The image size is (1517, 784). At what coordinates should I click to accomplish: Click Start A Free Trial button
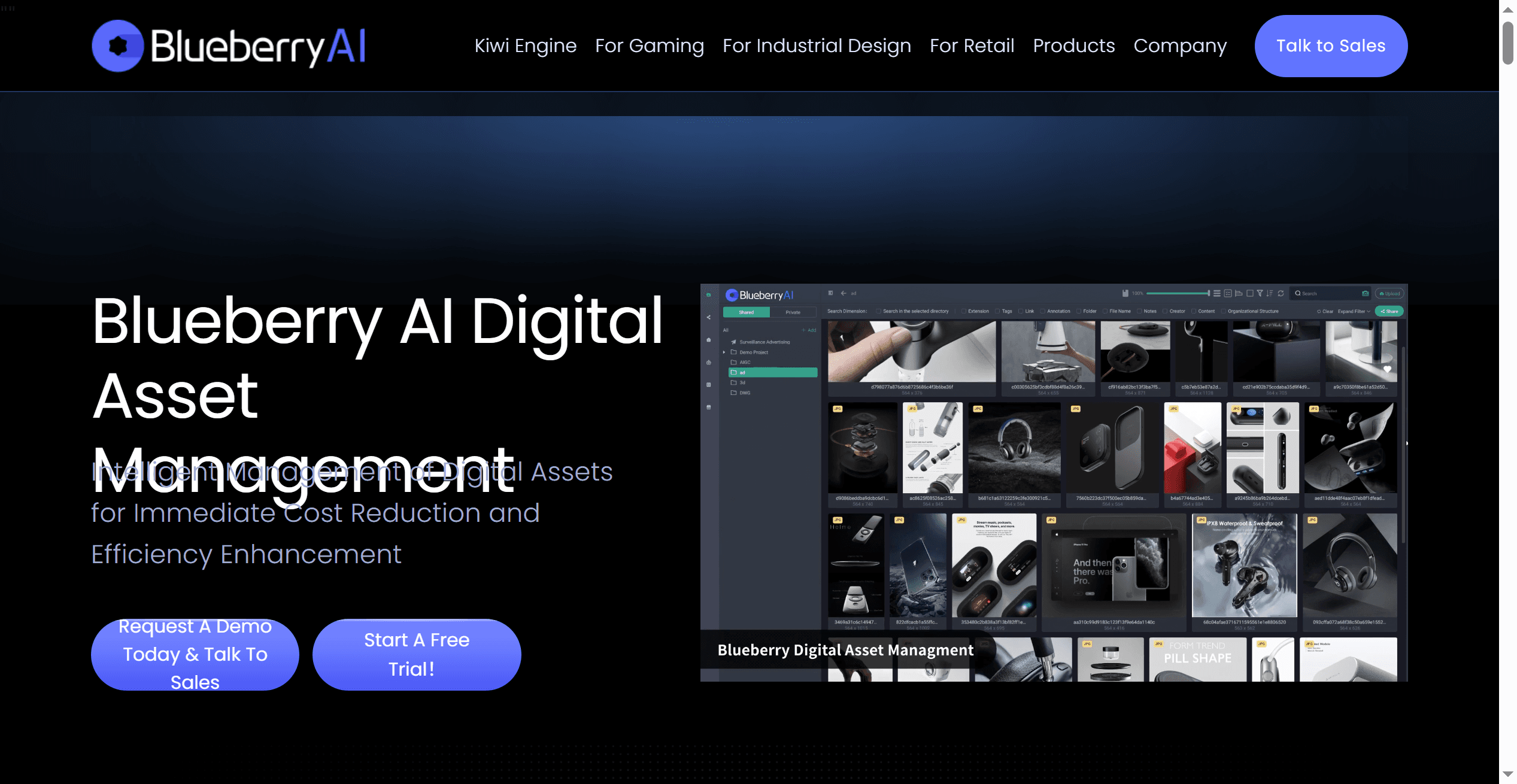click(x=416, y=654)
